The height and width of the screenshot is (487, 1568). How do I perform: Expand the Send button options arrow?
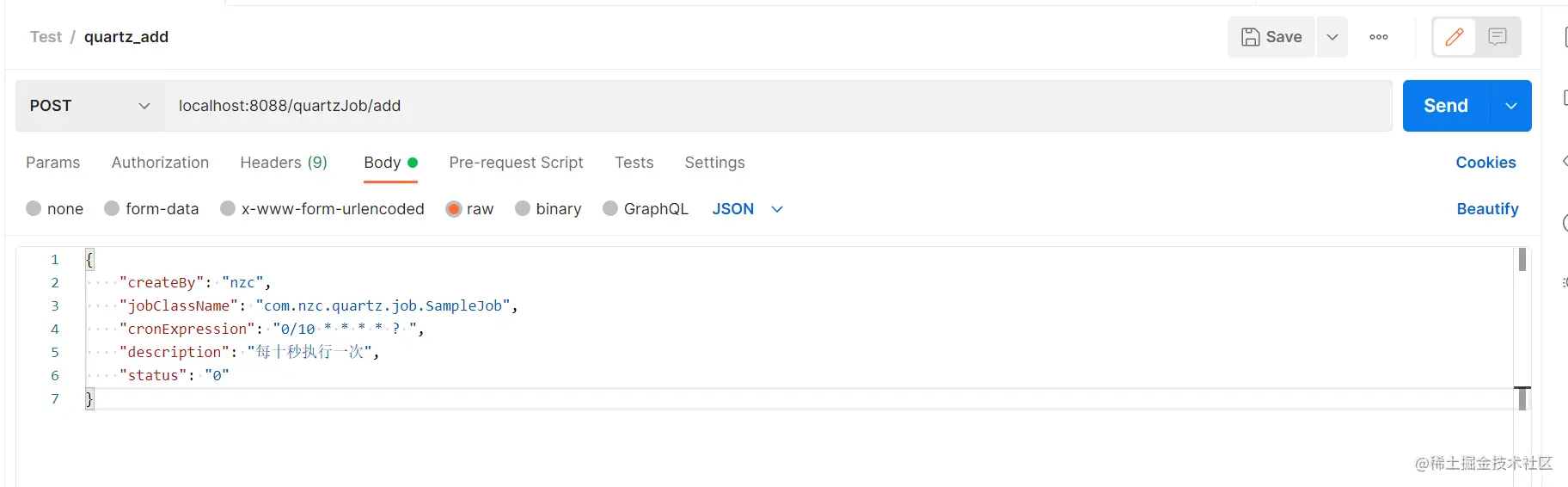1510,106
